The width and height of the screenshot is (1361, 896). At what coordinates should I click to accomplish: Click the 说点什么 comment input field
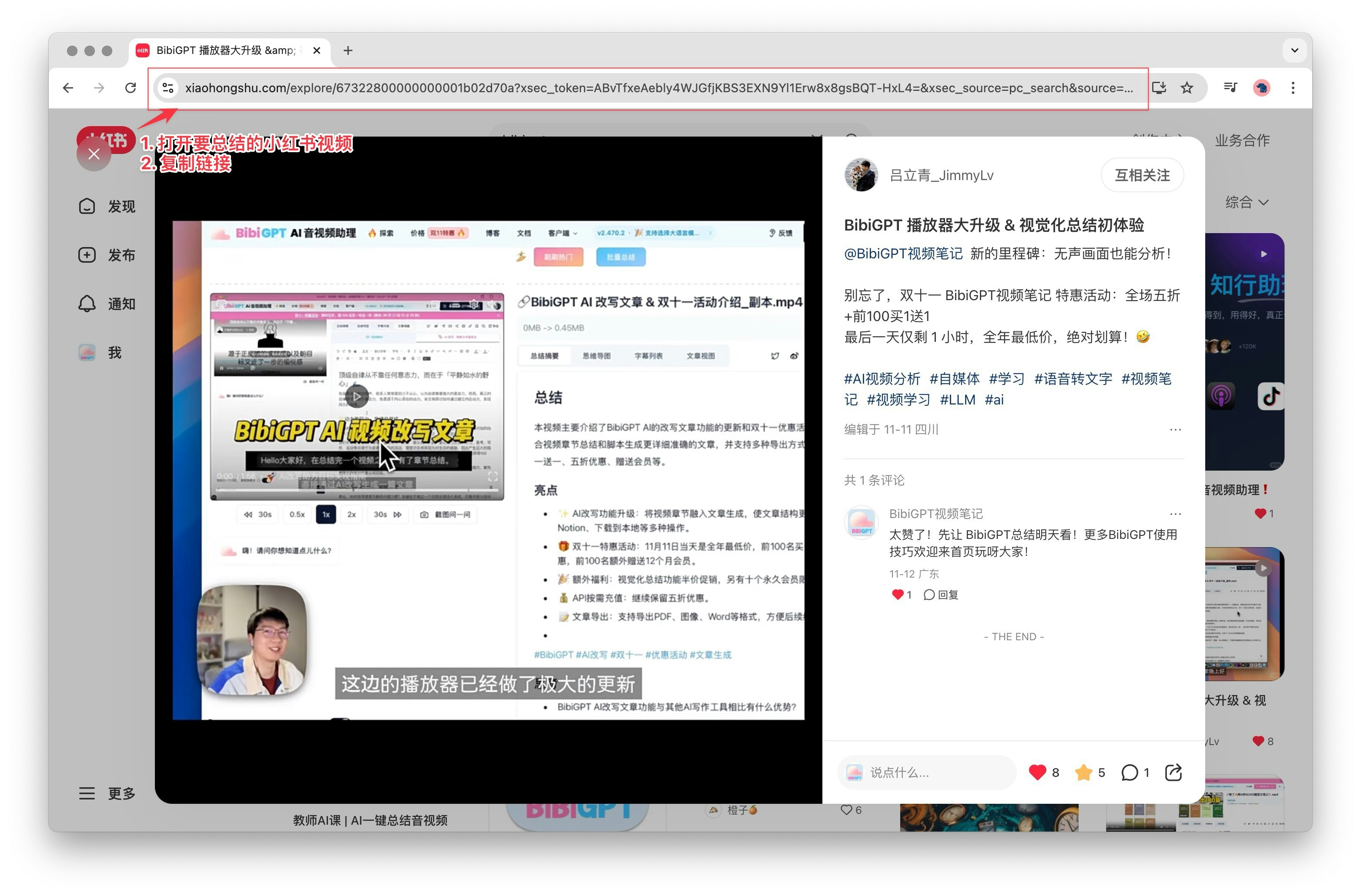938,772
